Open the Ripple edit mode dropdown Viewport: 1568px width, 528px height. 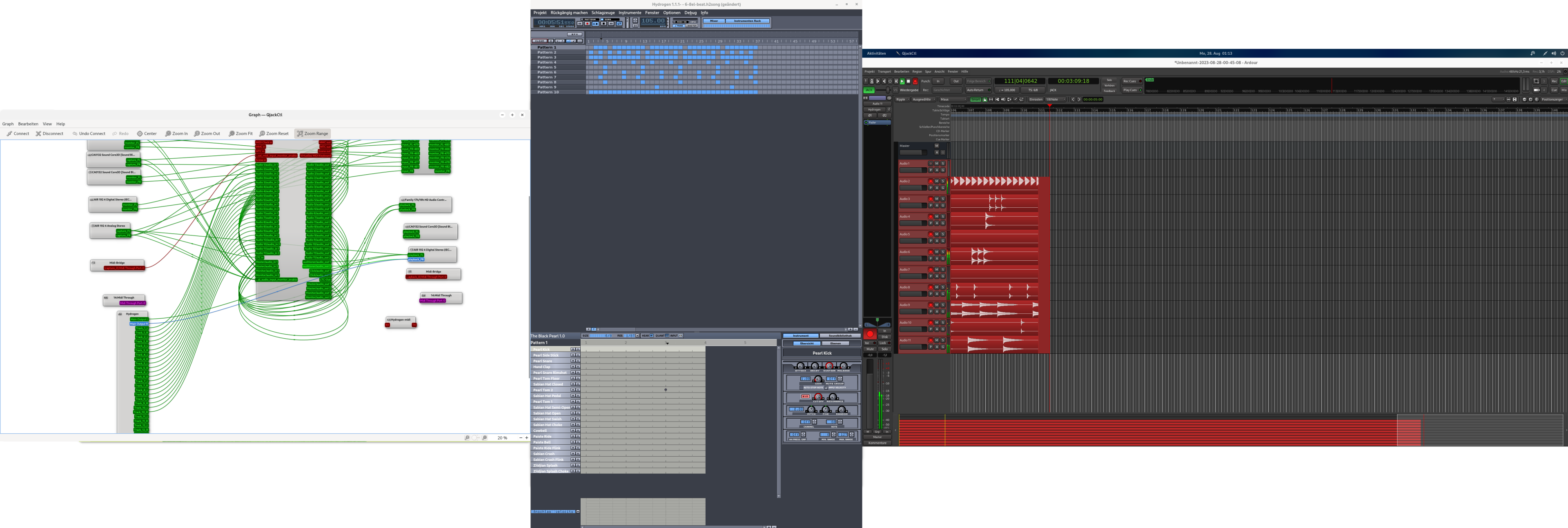pyautogui.click(x=902, y=100)
